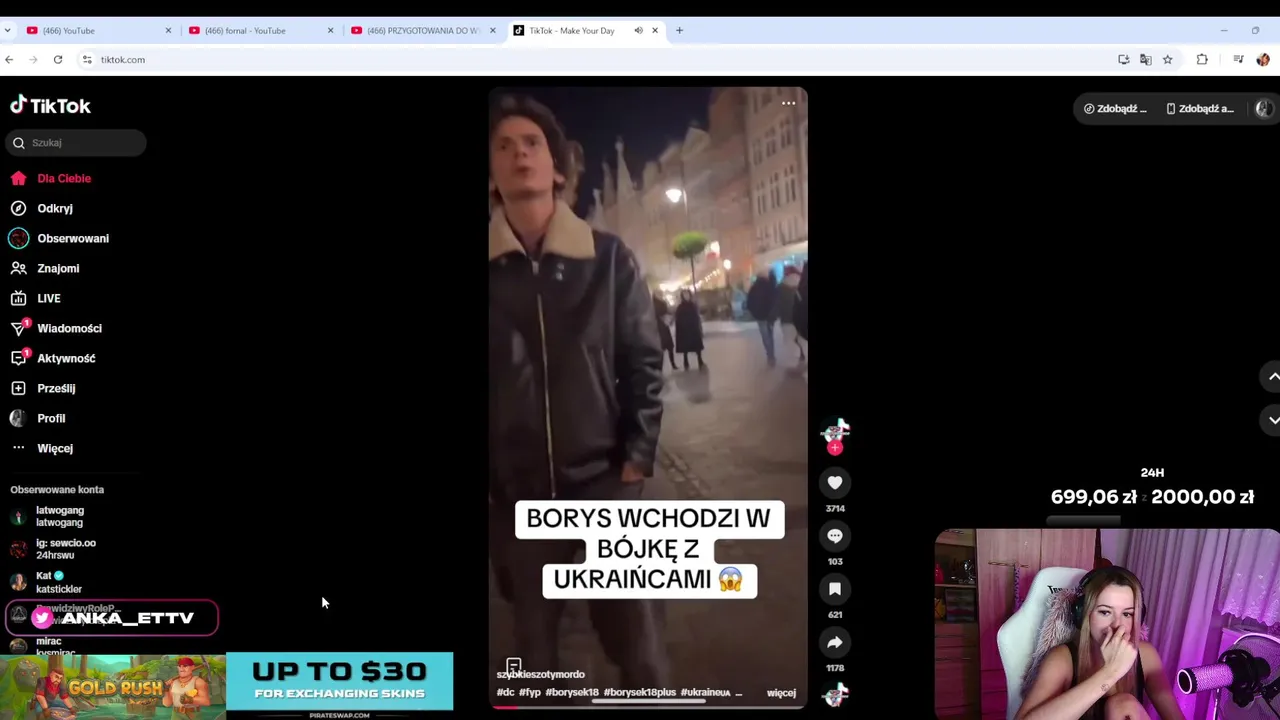Click the #fyp hashtag

coord(530,693)
